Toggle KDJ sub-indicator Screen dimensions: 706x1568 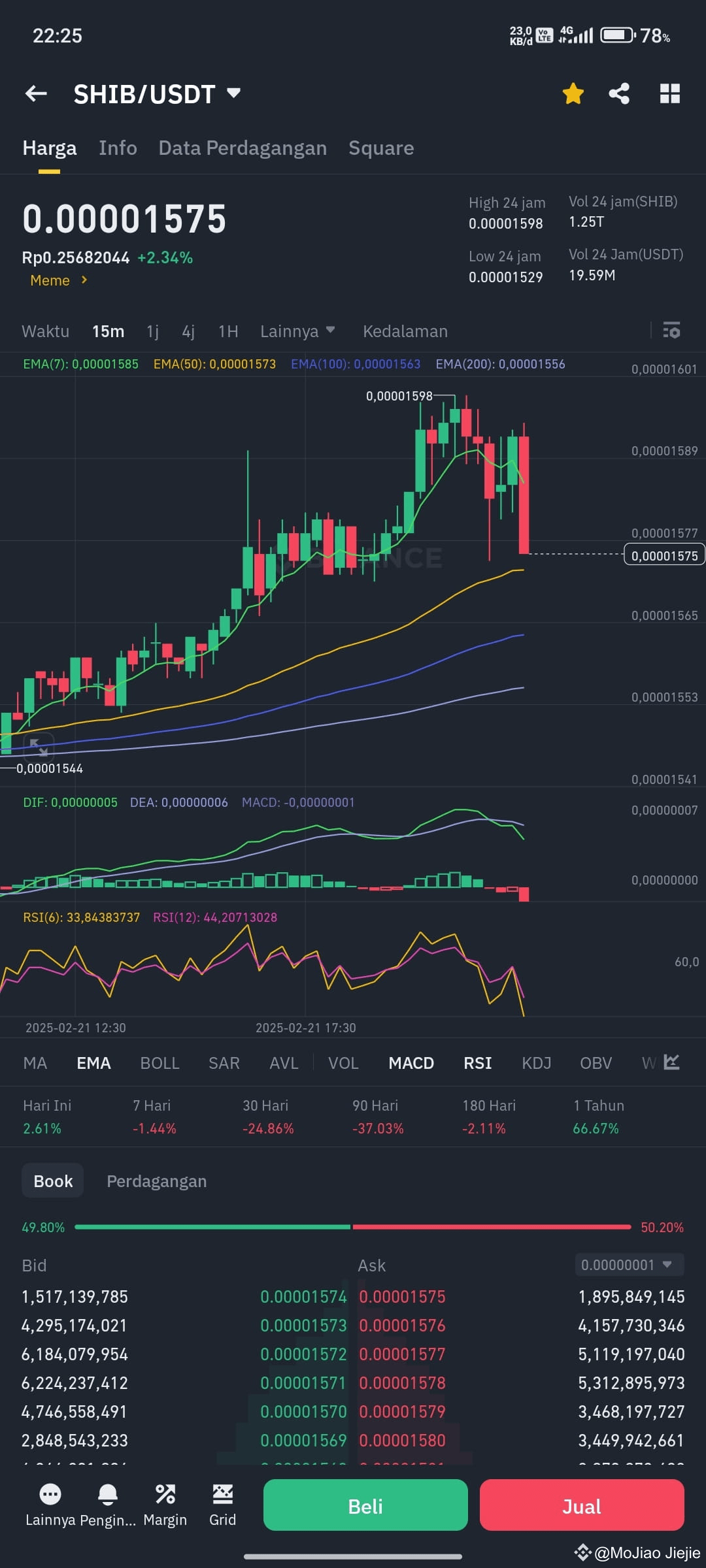(x=537, y=1063)
